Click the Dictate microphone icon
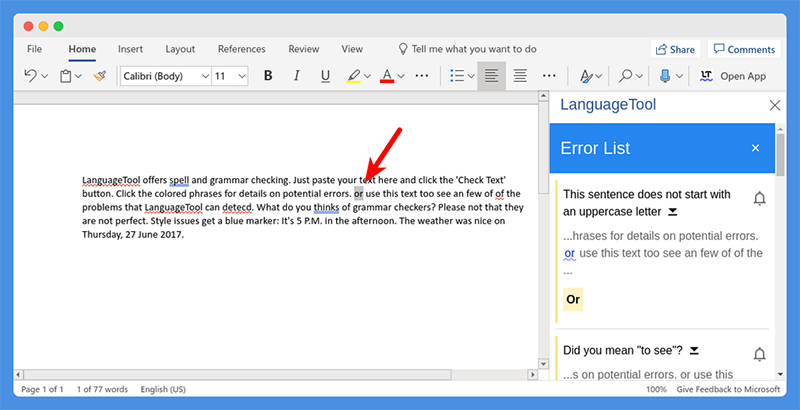Screen dimensions: 800x410 (665, 76)
